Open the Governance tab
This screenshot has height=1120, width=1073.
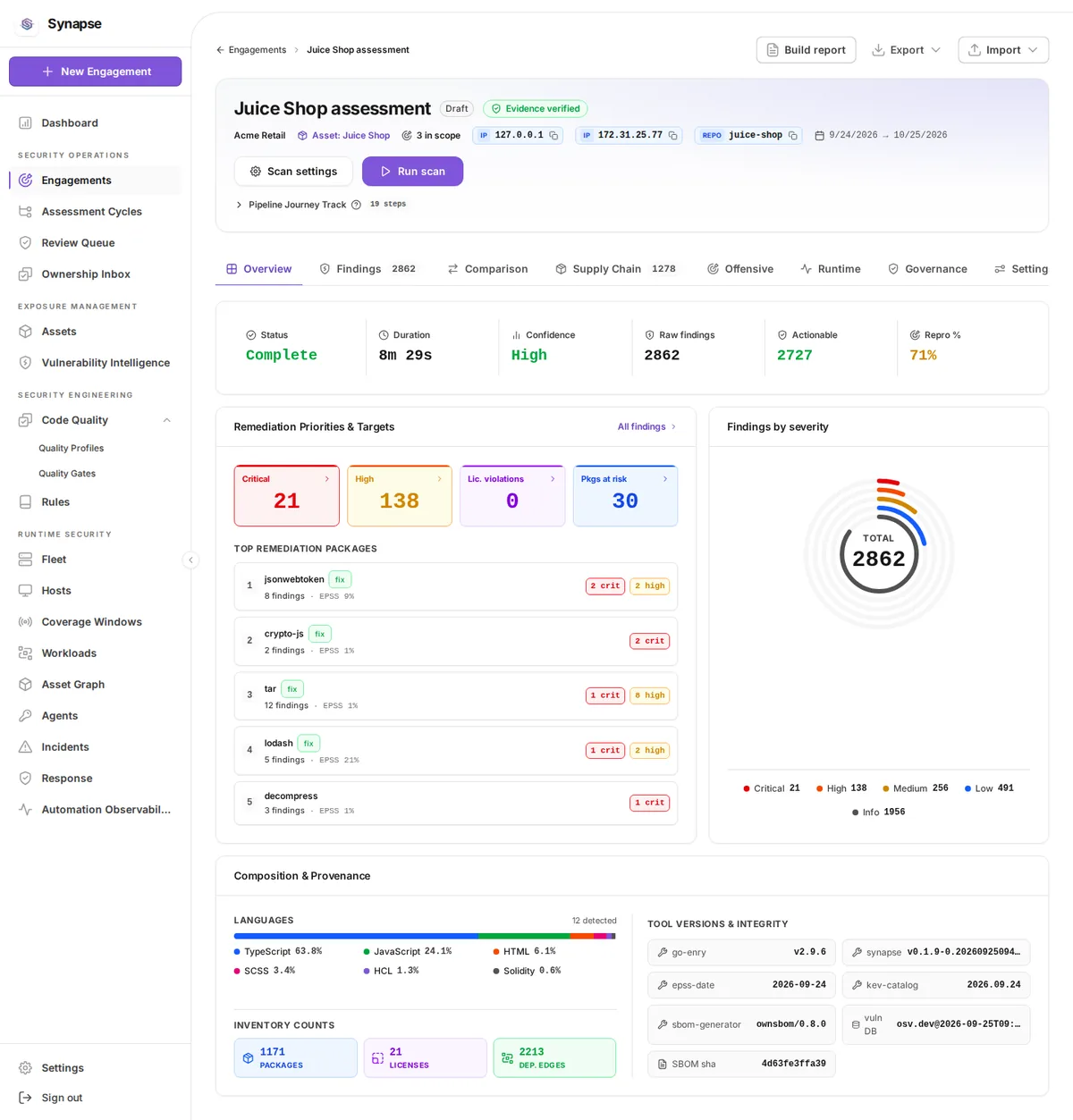coord(927,269)
